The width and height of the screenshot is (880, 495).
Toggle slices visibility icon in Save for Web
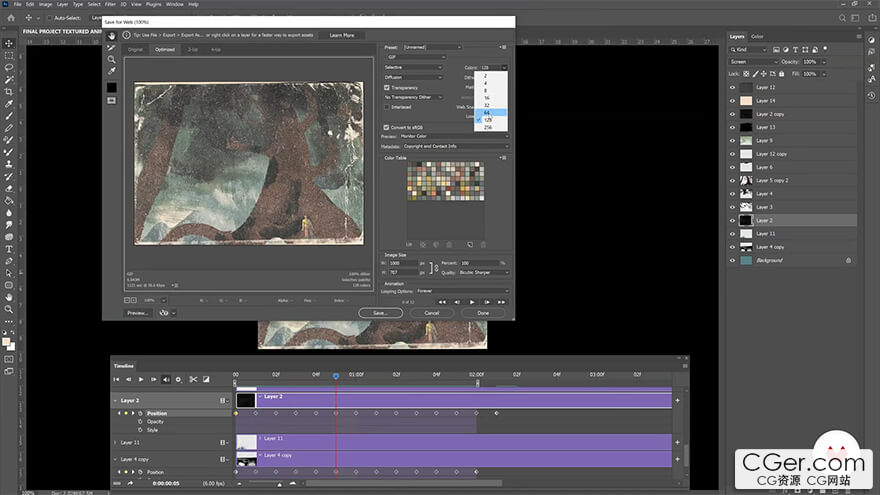pos(112,100)
